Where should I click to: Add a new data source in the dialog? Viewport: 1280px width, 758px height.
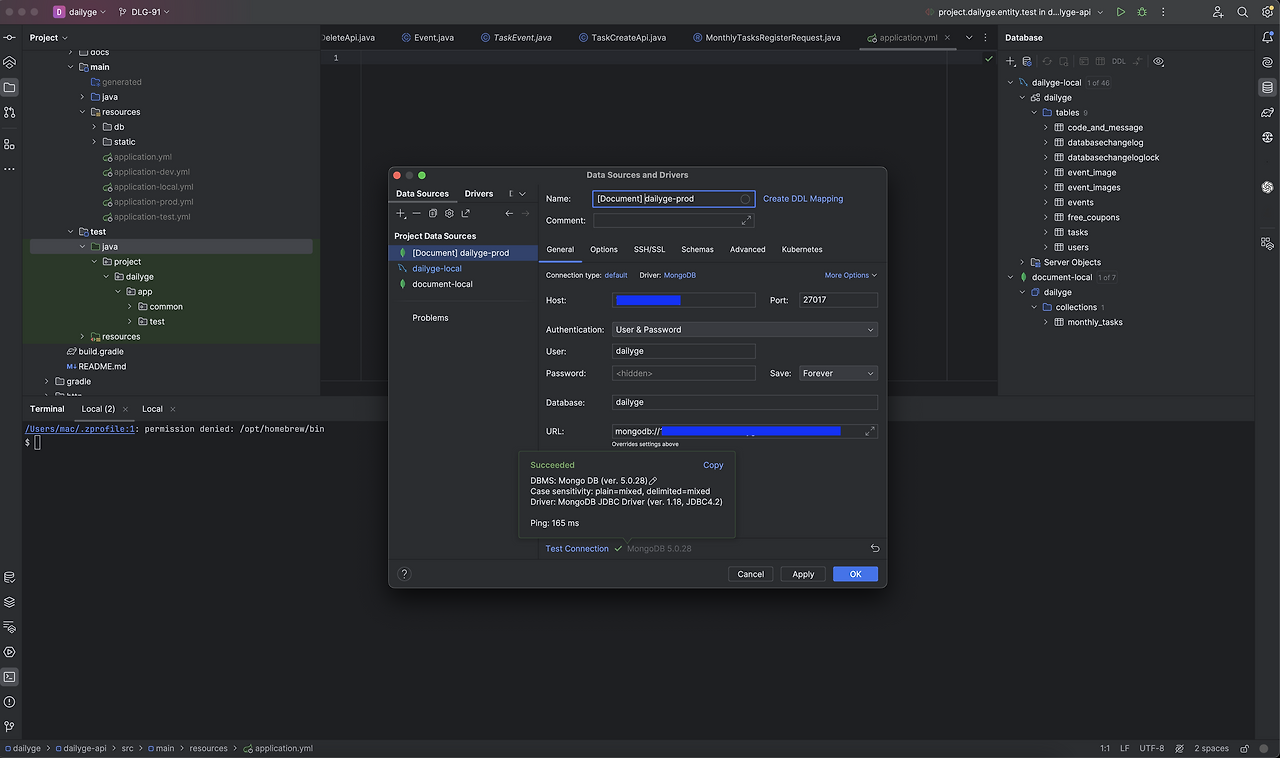[x=401, y=213]
